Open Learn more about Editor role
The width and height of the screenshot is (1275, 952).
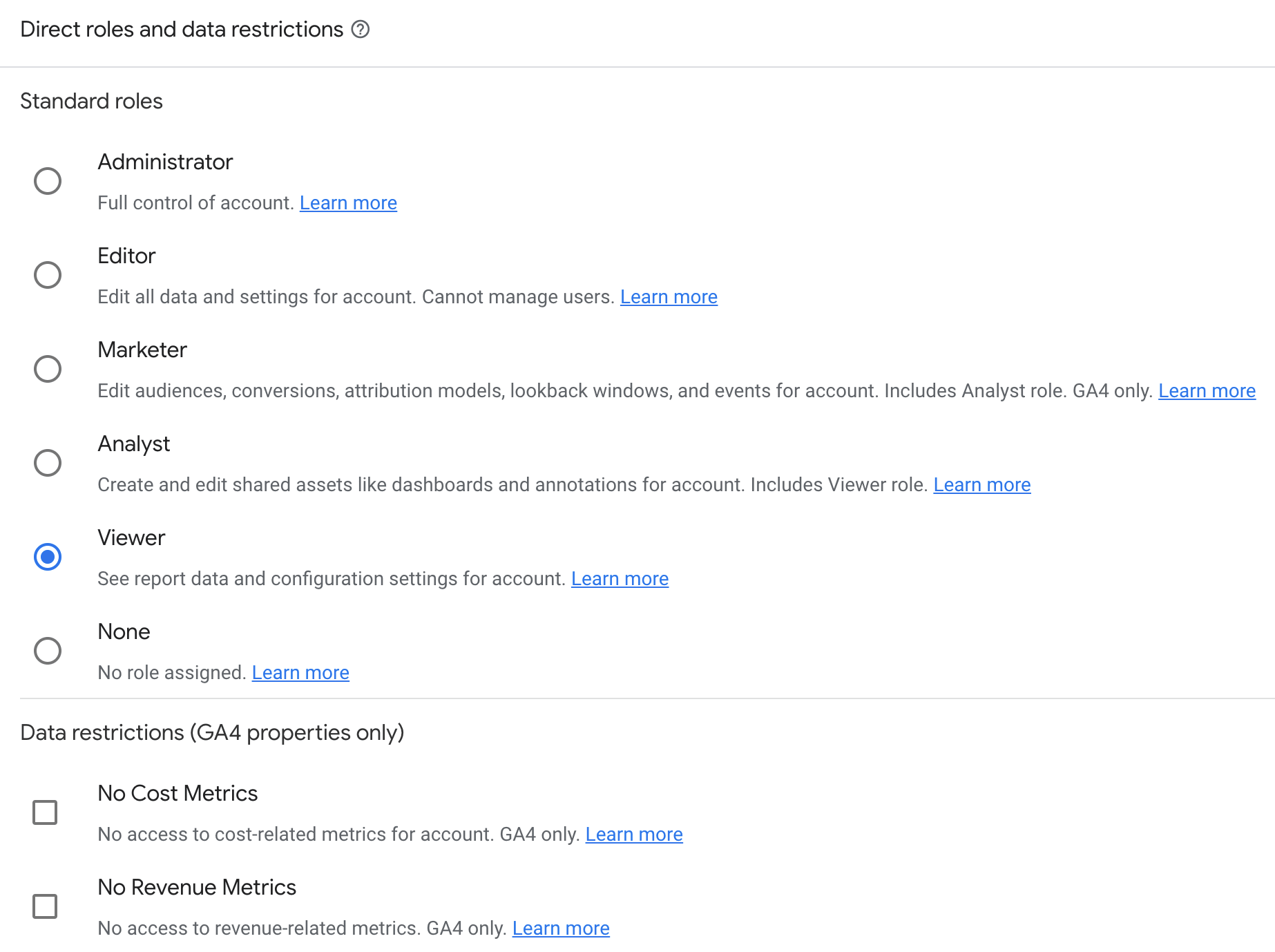(669, 296)
